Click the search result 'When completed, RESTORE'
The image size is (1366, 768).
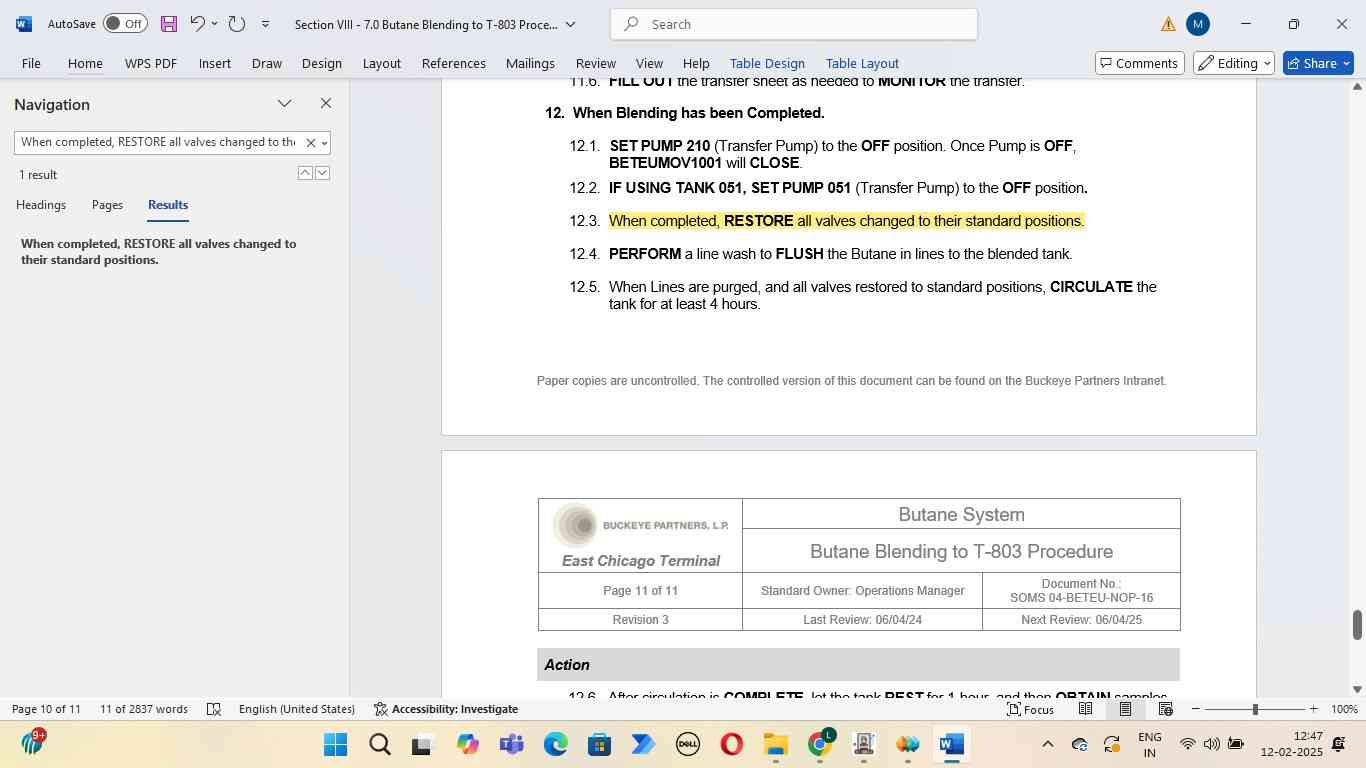(x=159, y=252)
